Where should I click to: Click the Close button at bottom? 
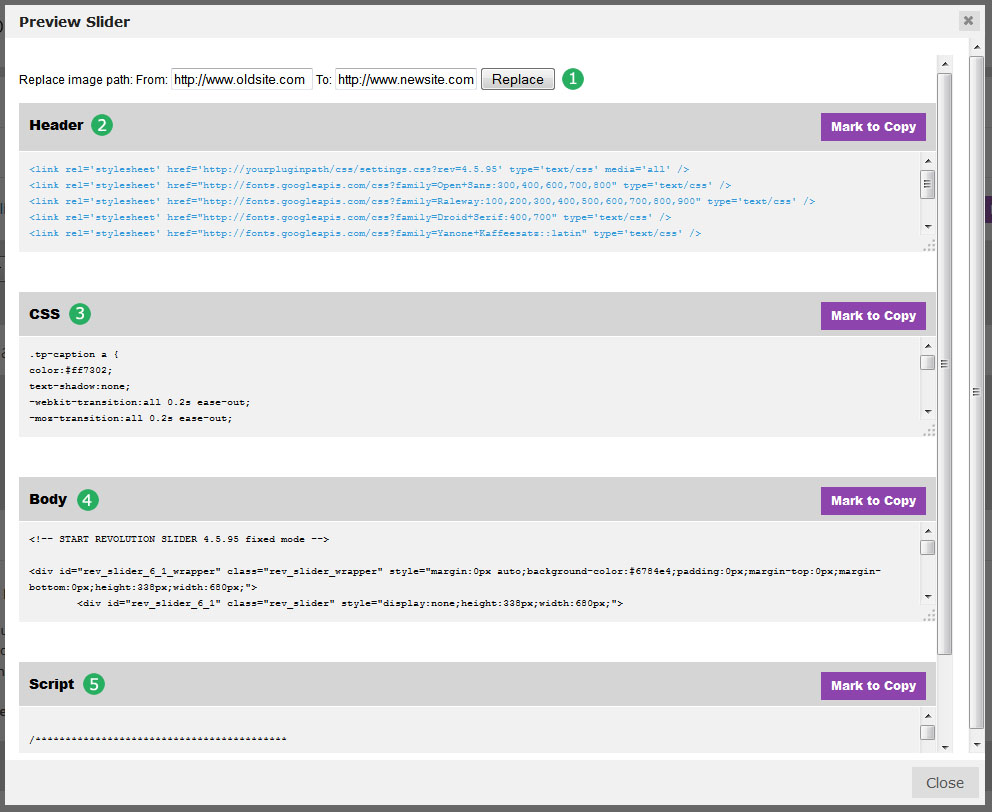pyautogui.click(x=944, y=782)
